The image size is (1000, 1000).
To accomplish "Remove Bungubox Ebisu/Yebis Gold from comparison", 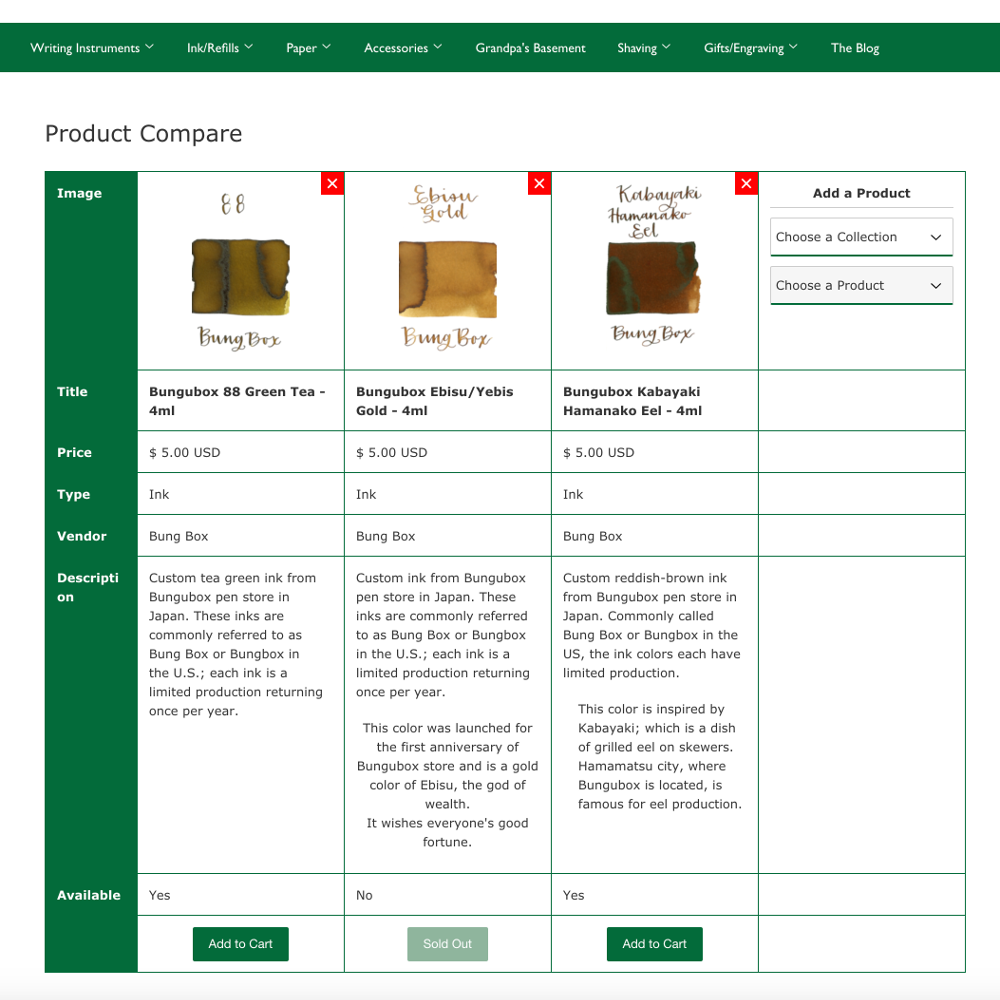I will [540, 184].
